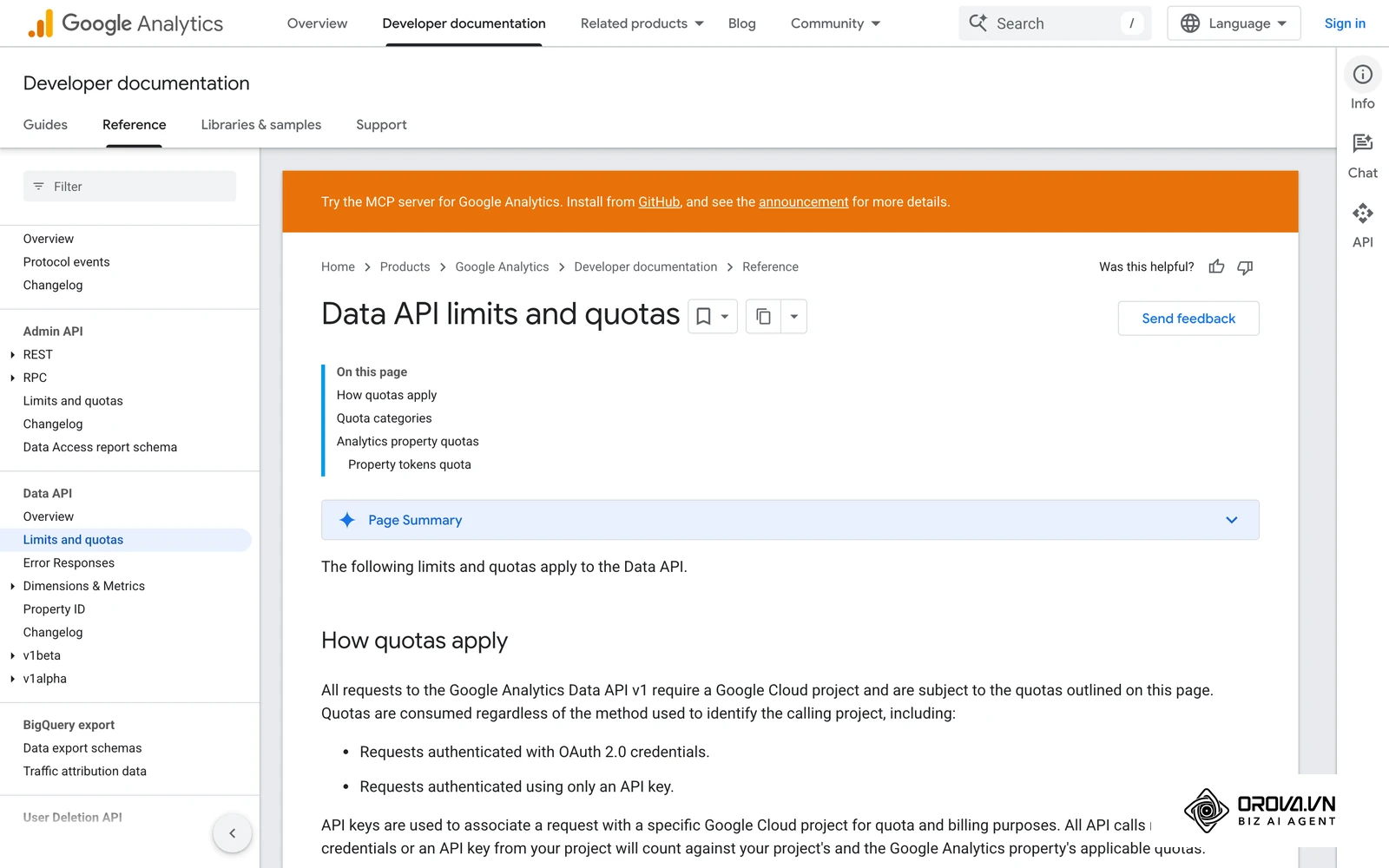
Task: Click Home in the breadcrumb
Action: point(338,266)
